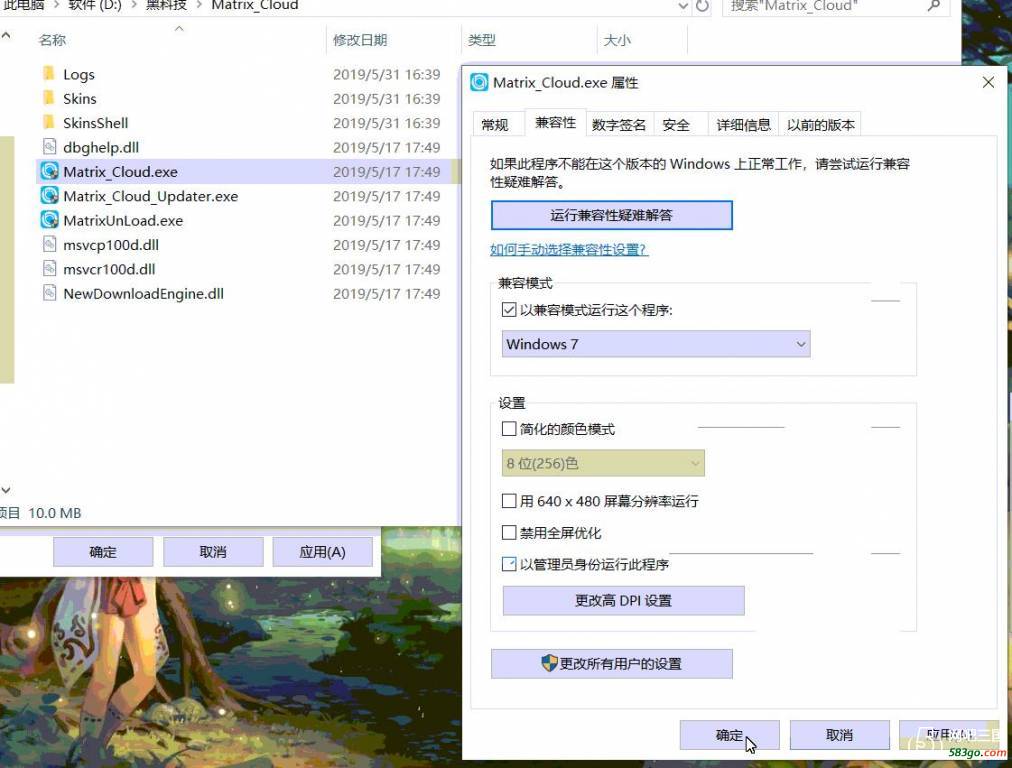Switch to 安全 tab
The height and width of the screenshot is (768, 1012).
click(x=676, y=125)
